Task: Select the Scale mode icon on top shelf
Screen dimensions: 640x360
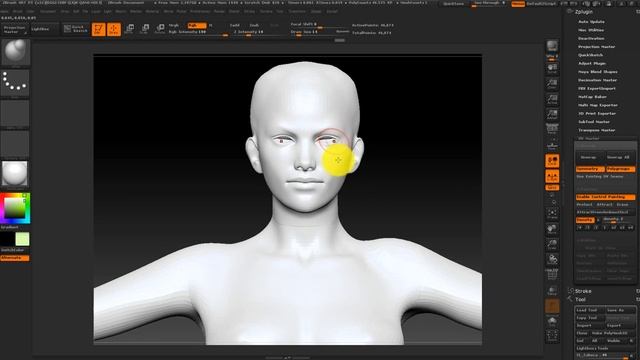Action: point(145,29)
